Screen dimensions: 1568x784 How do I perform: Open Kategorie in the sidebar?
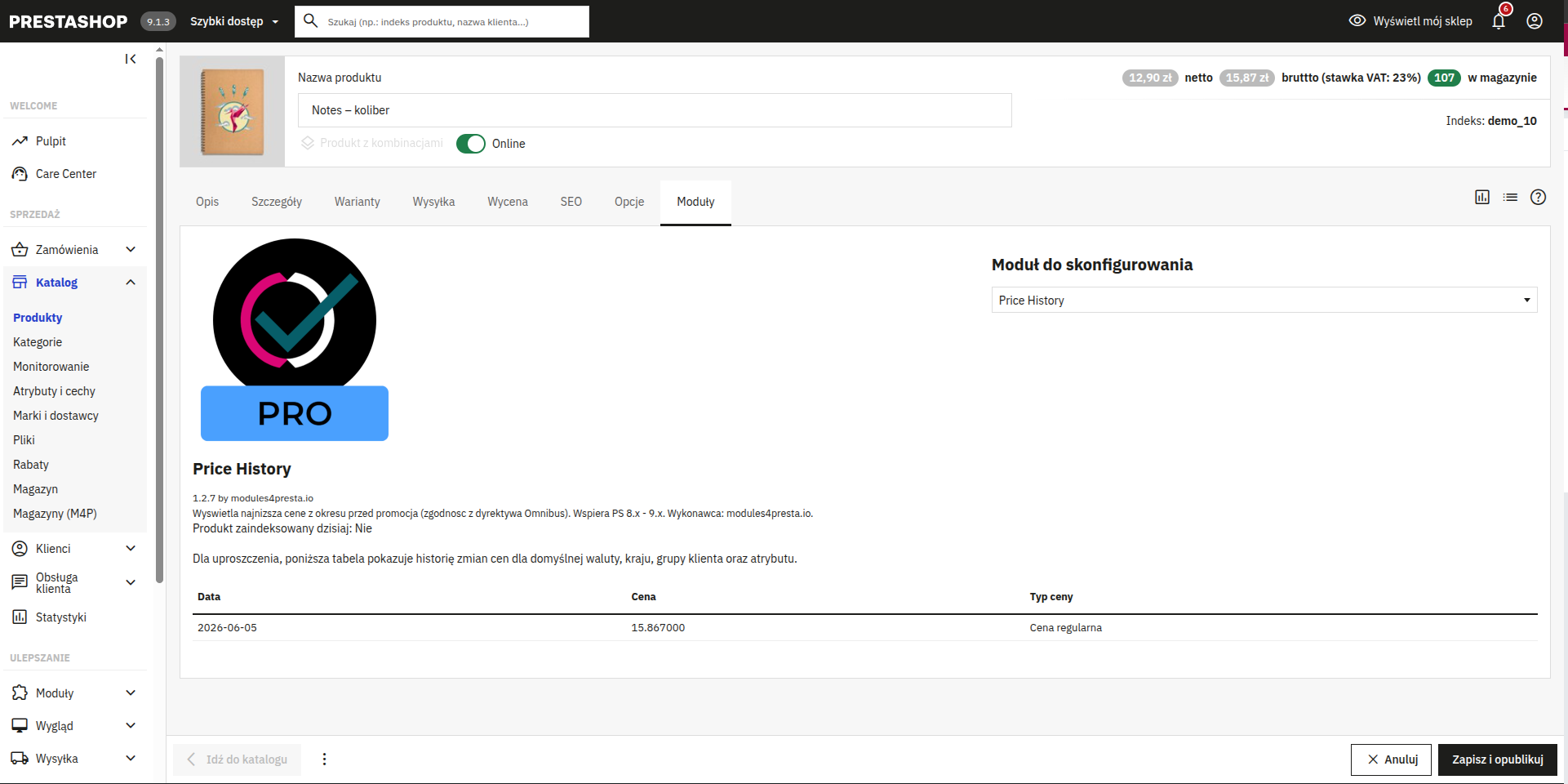click(x=38, y=342)
